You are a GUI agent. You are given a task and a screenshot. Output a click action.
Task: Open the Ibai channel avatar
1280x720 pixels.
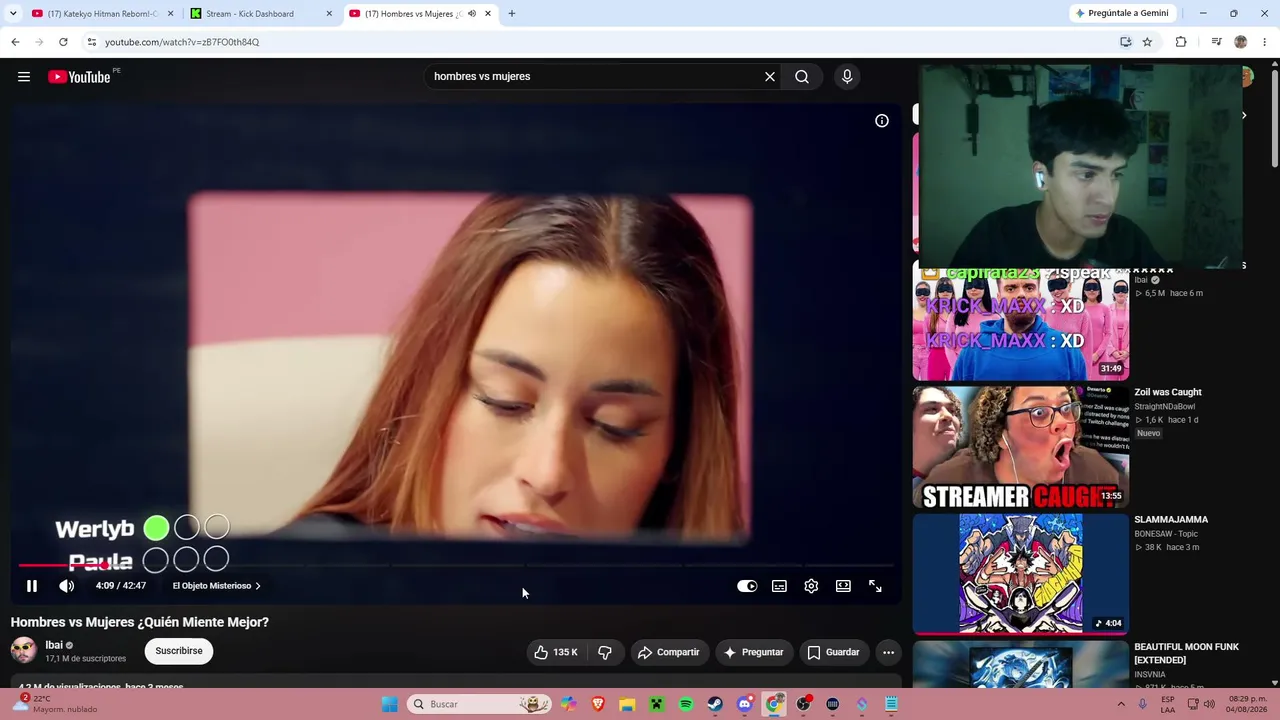[24, 650]
